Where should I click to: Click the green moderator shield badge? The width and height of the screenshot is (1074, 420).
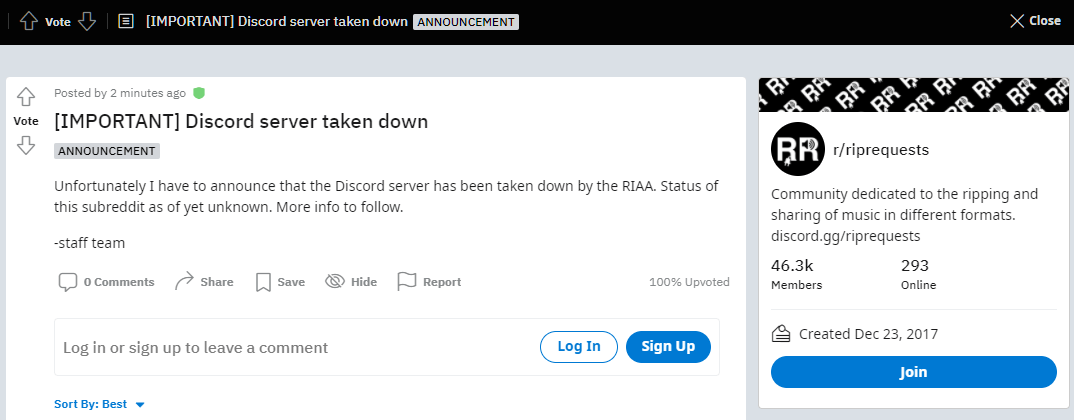tap(199, 92)
